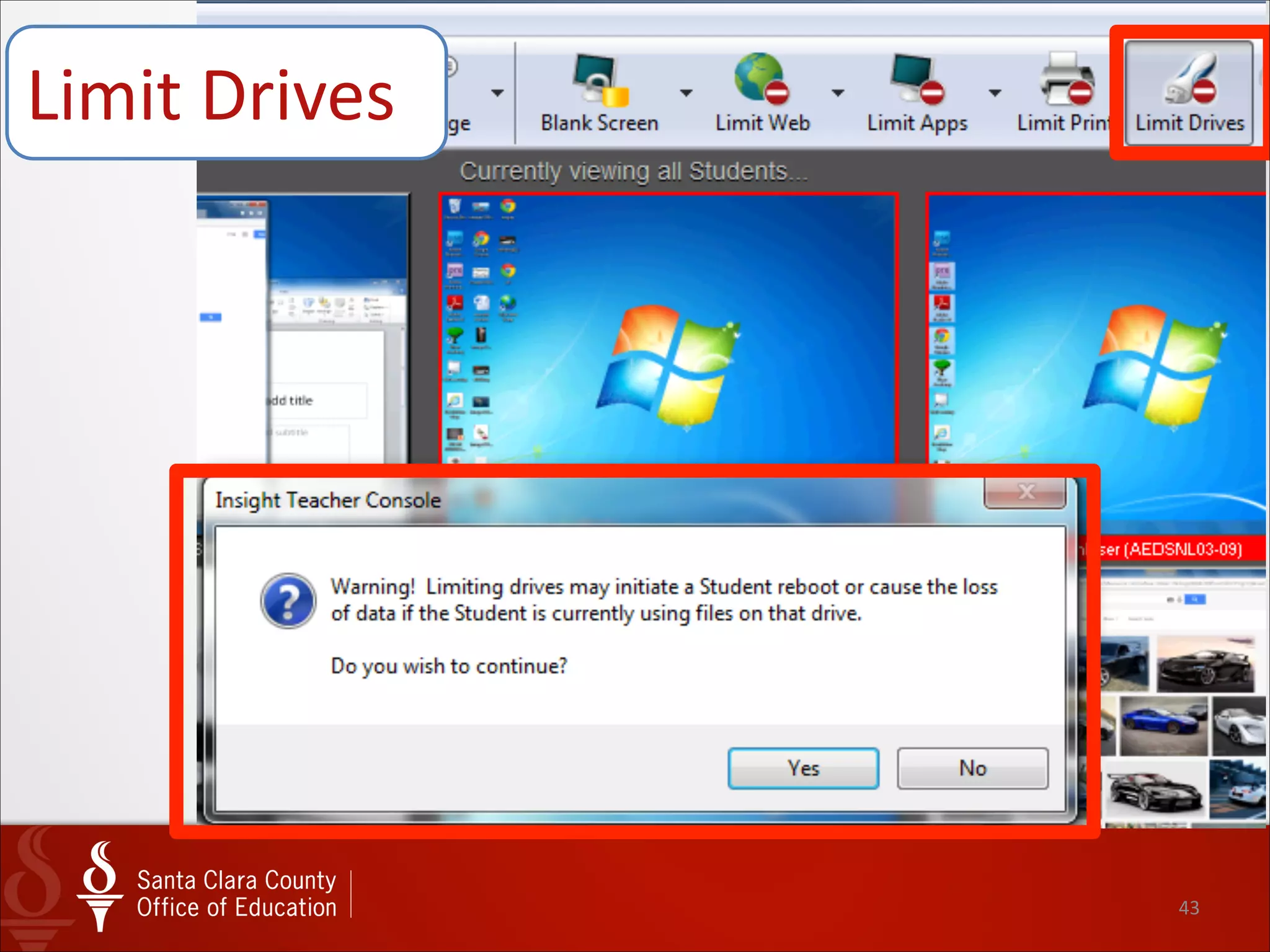1270x952 pixels.
Task: Click Yes to continue limiting drives
Action: 803,769
